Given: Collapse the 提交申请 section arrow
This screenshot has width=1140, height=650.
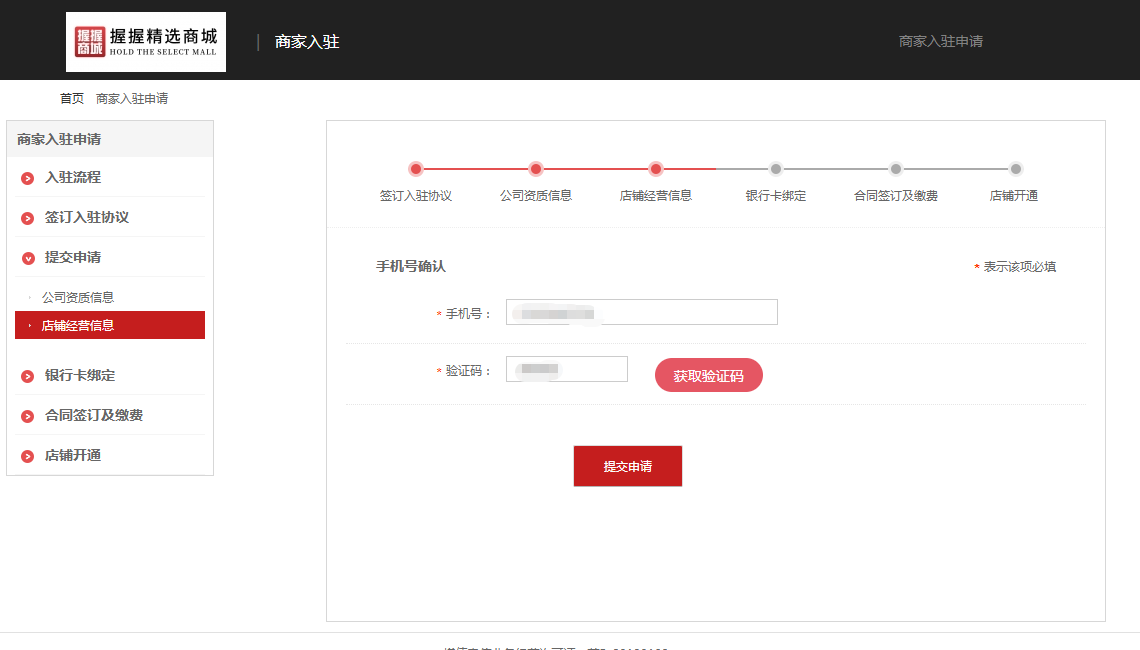Looking at the screenshot, I should [28, 258].
